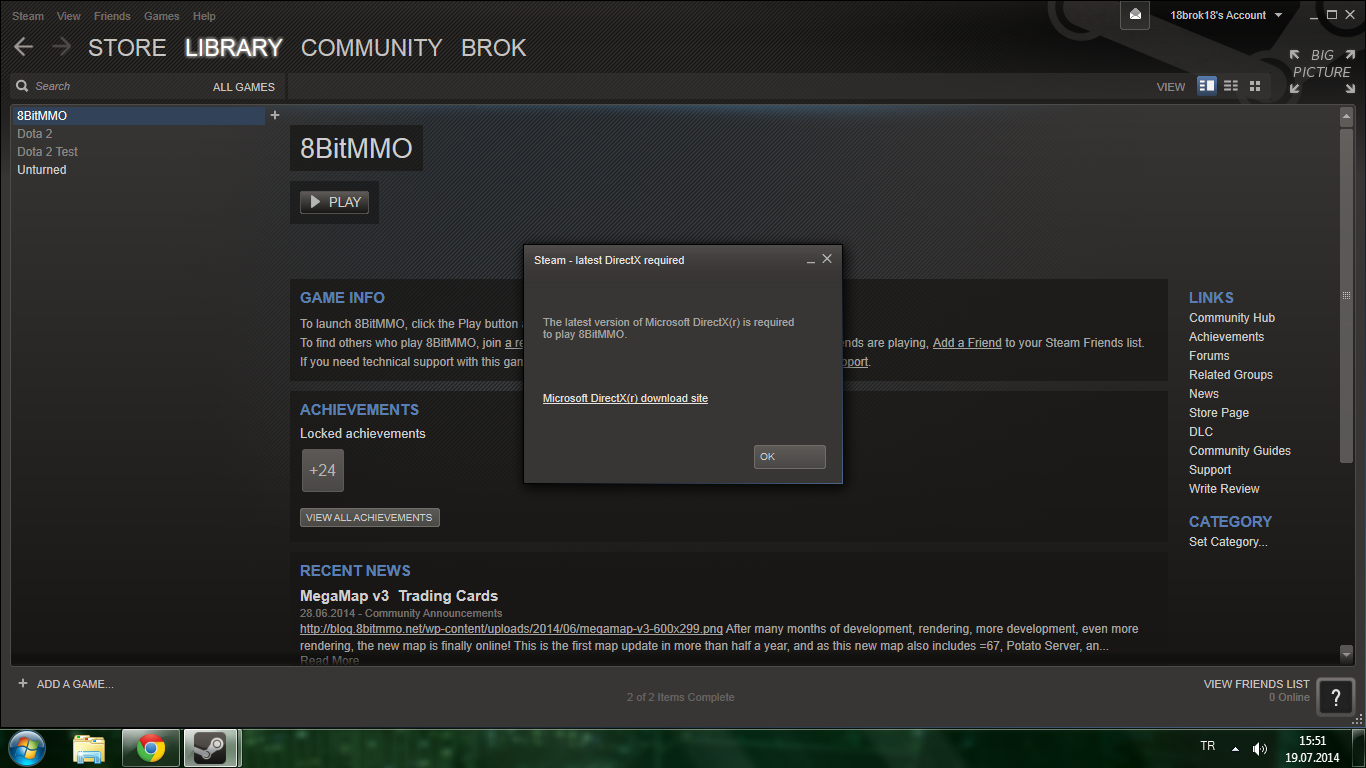
Task: Go to the STORE tab
Action: (127, 48)
